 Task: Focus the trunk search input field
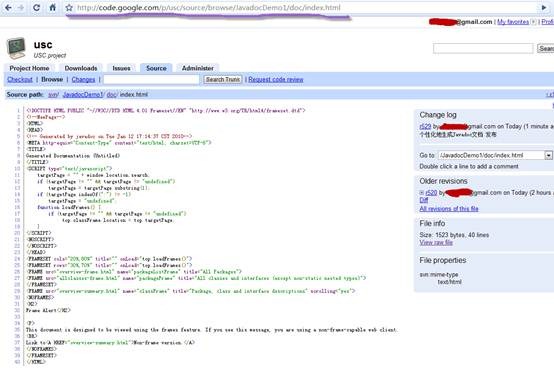point(151,79)
